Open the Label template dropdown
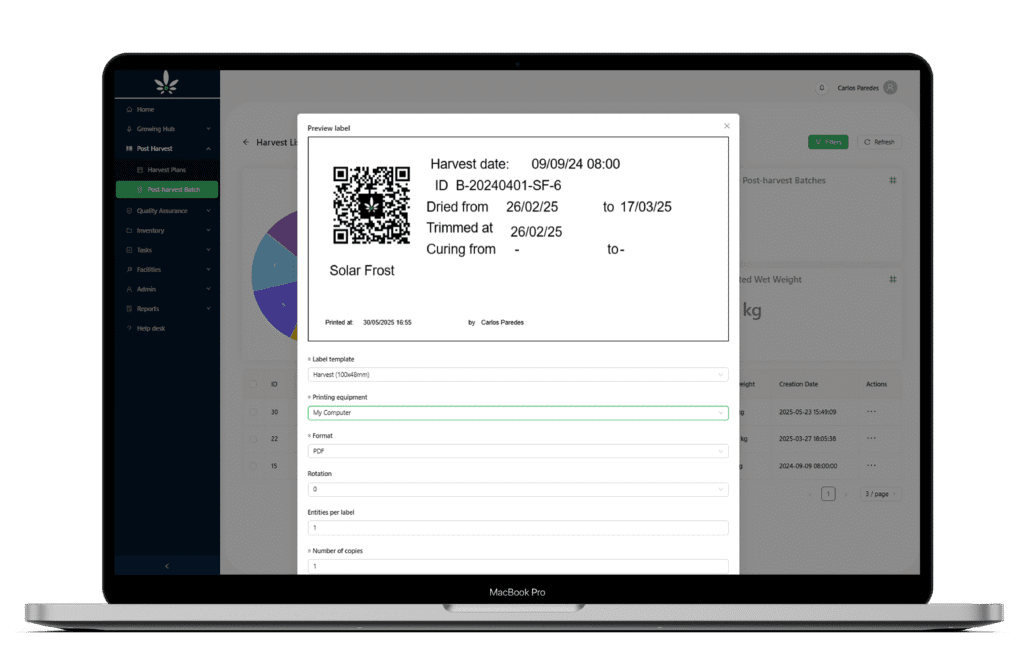1024x661 pixels. (x=518, y=374)
